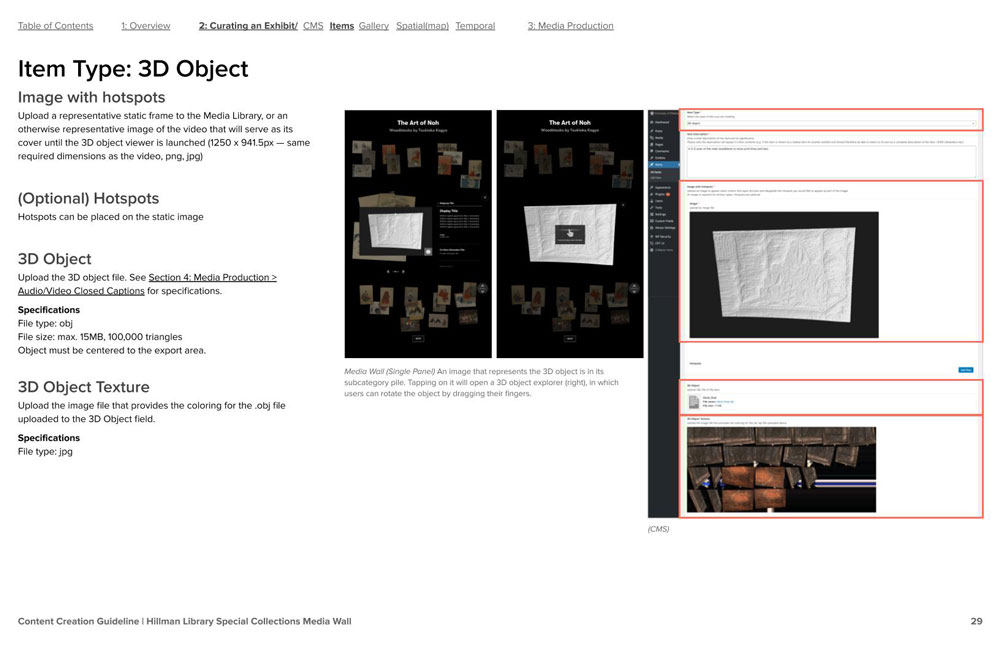Click the scroll control in left media wall panel
Image resolution: width=1000 pixels, height=647 pixels.
[483, 288]
